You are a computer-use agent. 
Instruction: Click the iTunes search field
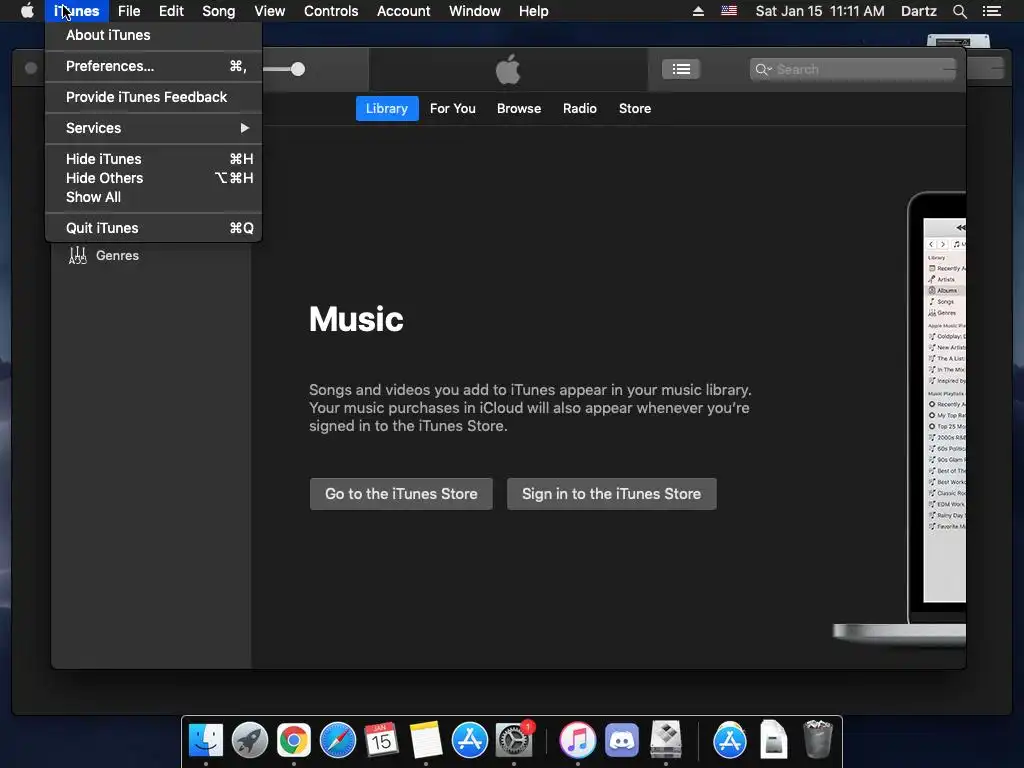pyautogui.click(x=854, y=69)
